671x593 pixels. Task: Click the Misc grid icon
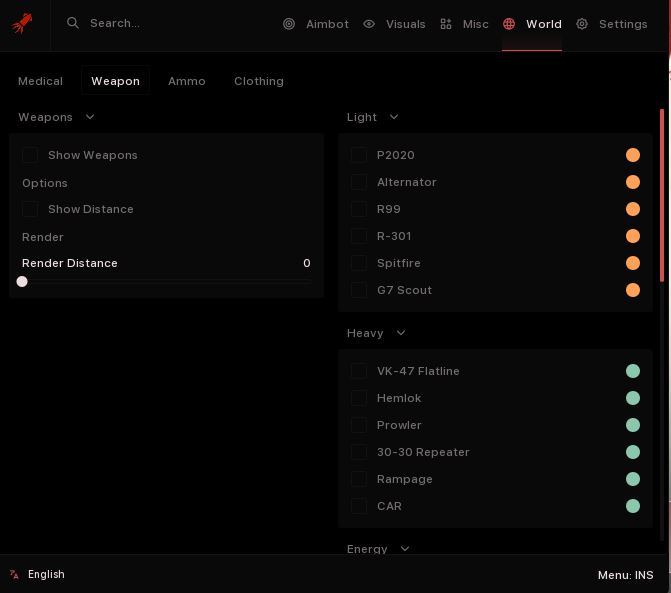446,24
